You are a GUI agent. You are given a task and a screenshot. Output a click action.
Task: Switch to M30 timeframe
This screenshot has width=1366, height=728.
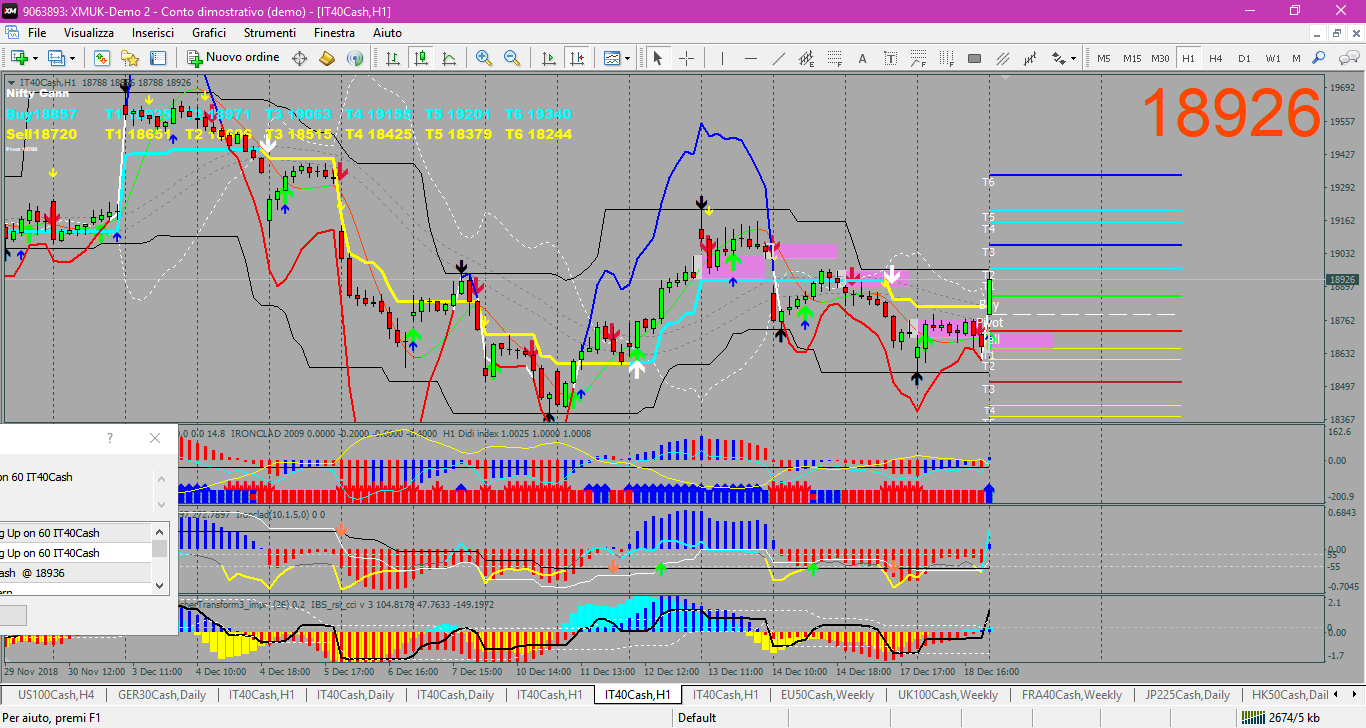coord(1160,58)
